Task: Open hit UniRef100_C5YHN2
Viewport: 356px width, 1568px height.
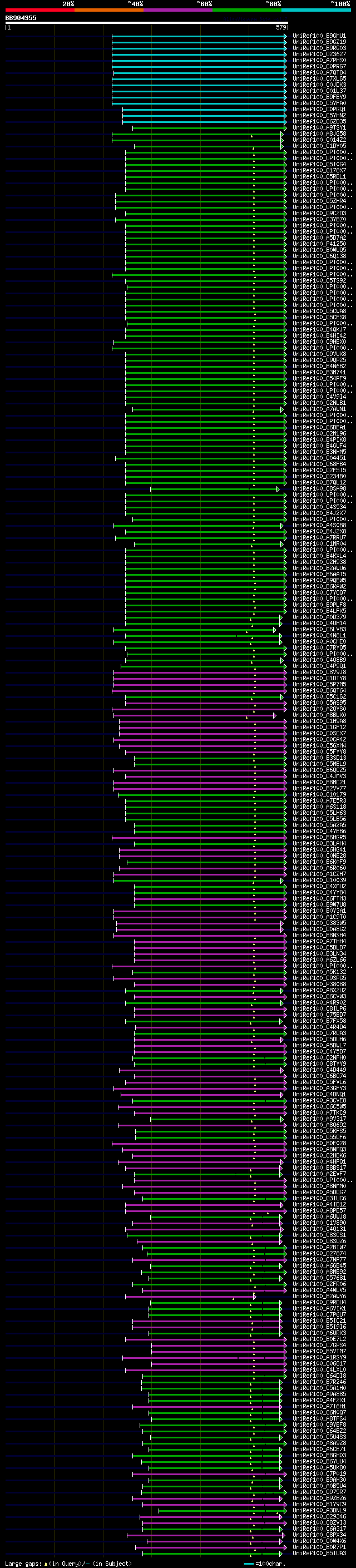Action: coord(319,115)
